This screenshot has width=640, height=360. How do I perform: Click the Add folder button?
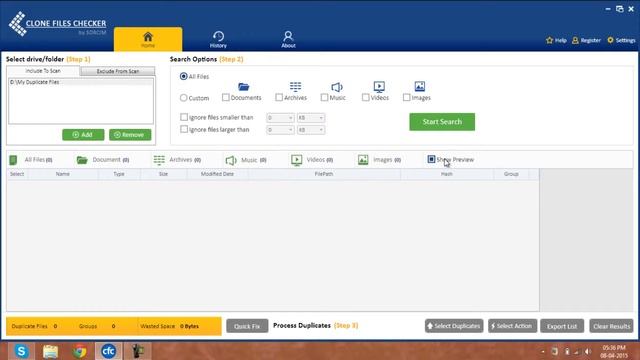[x=83, y=135]
